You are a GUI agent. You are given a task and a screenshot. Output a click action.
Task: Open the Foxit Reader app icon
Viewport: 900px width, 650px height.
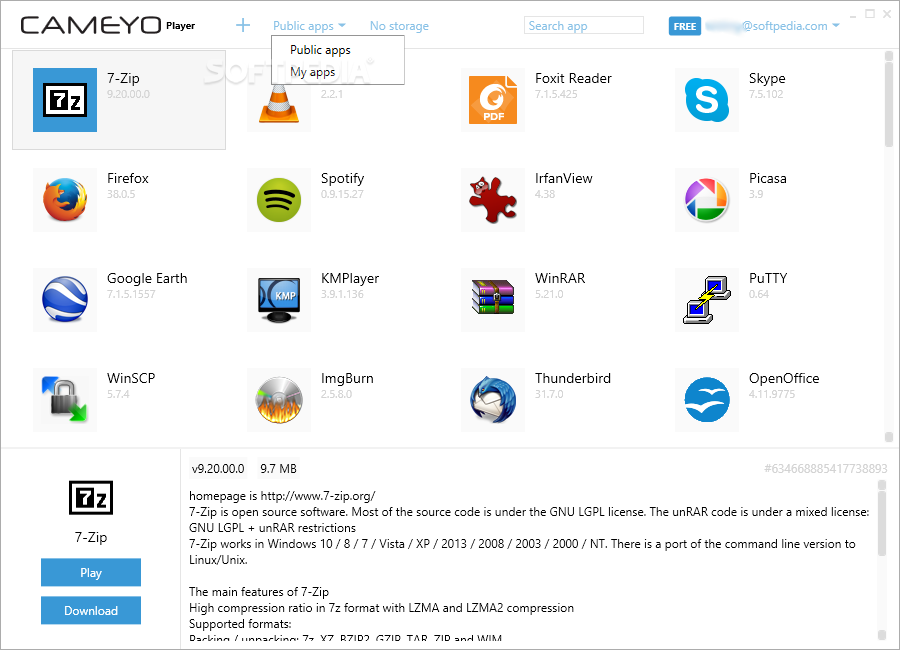click(493, 100)
